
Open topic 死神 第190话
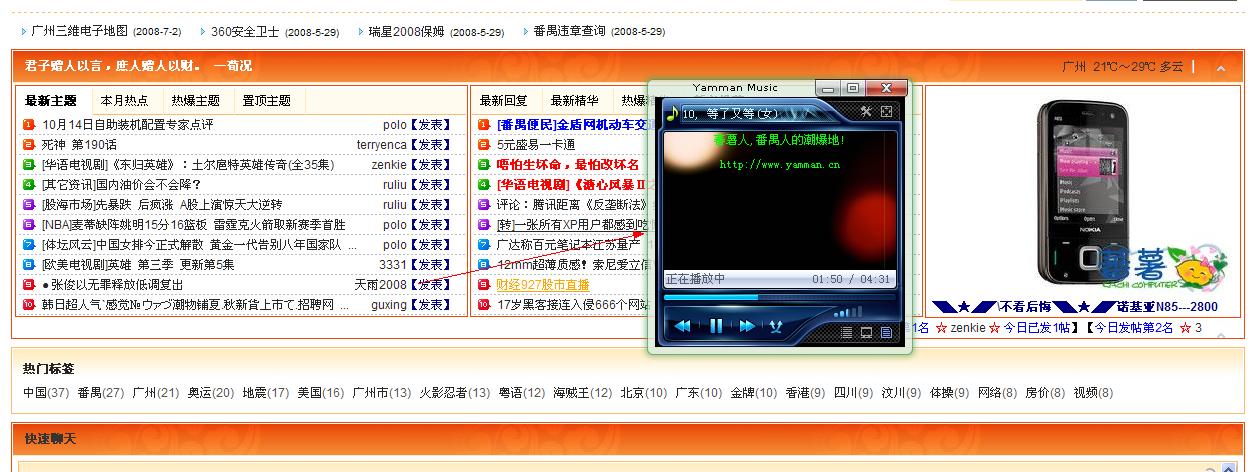(x=79, y=145)
